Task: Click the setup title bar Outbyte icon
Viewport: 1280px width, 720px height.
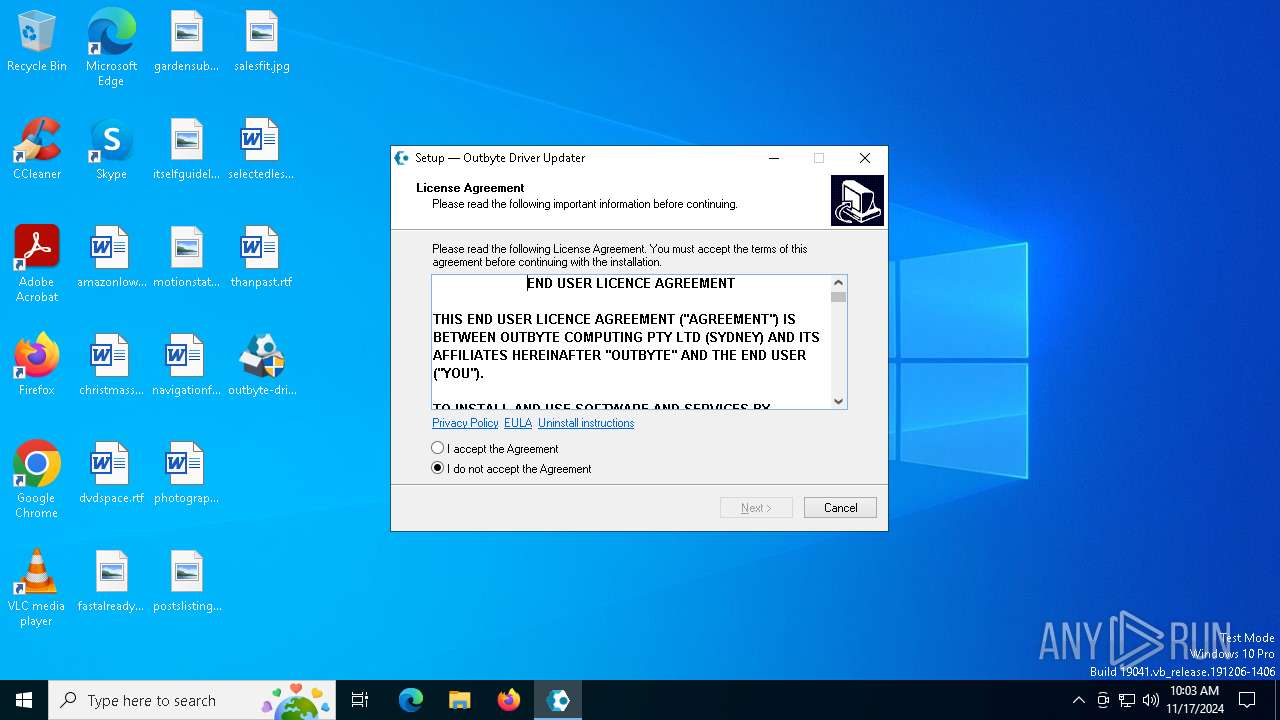Action: [402, 158]
